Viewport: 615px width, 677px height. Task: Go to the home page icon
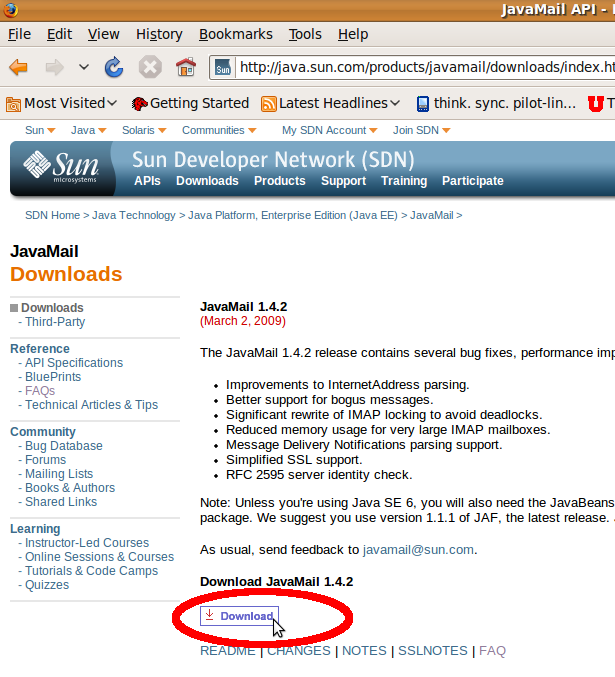click(x=186, y=67)
